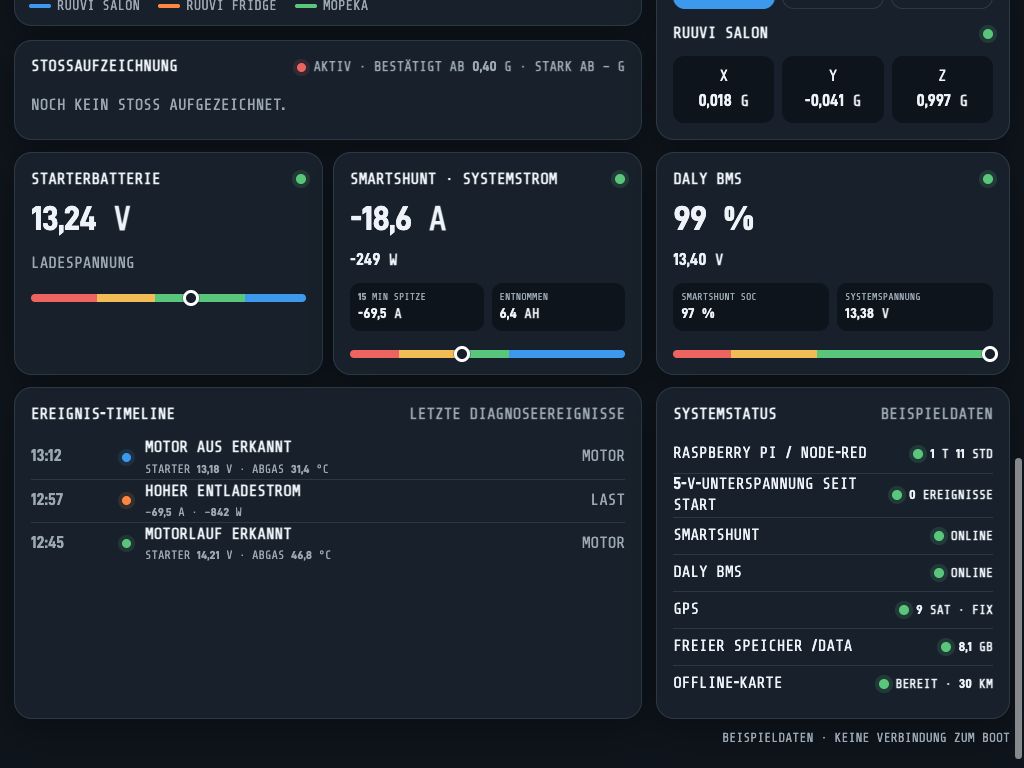Viewport: 1024px width, 768px height.
Task: Click the Last tag on Hoher Entladestrom row
Action: tap(607, 500)
